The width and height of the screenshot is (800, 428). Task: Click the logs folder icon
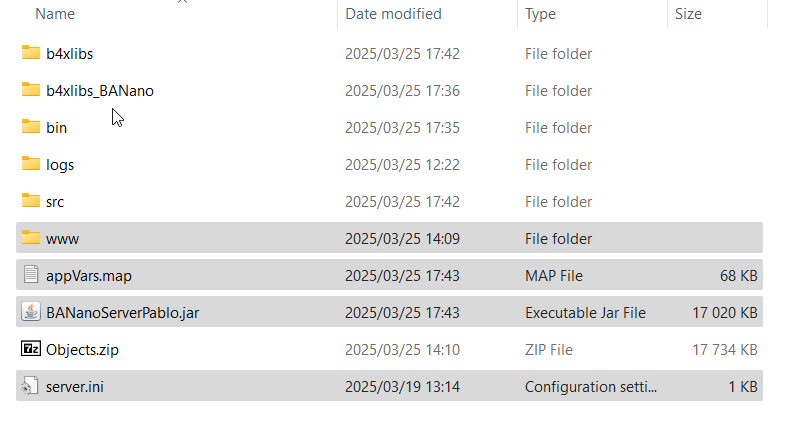click(x=31, y=164)
